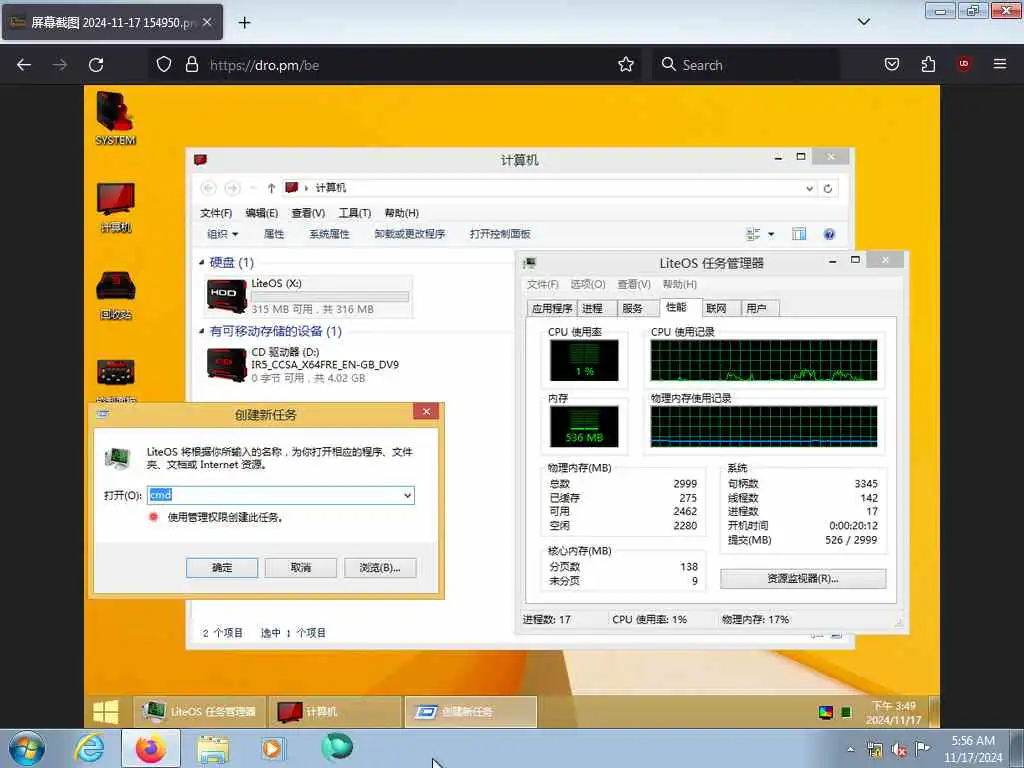Screen dimensions: 1024x768
Task: Click the LiteOS (X:) capacity bar
Action: (x=330, y=297)
